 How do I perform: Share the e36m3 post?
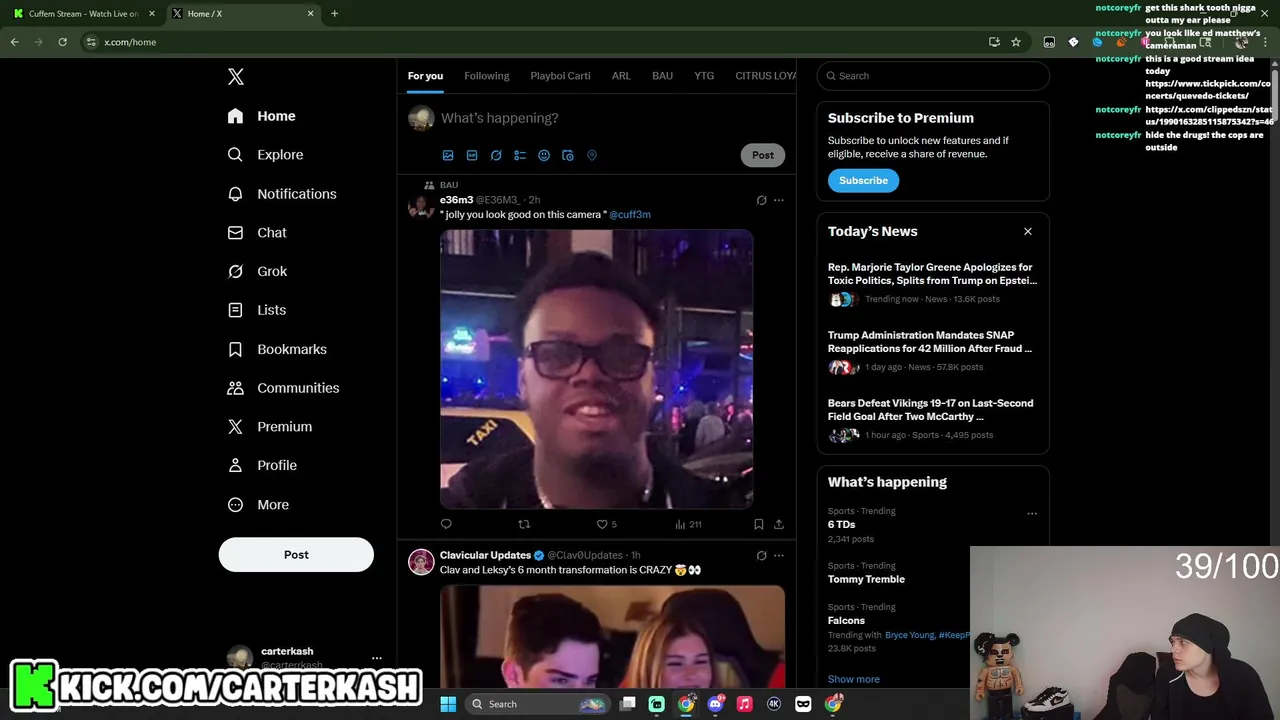click(x=779, y=524)
